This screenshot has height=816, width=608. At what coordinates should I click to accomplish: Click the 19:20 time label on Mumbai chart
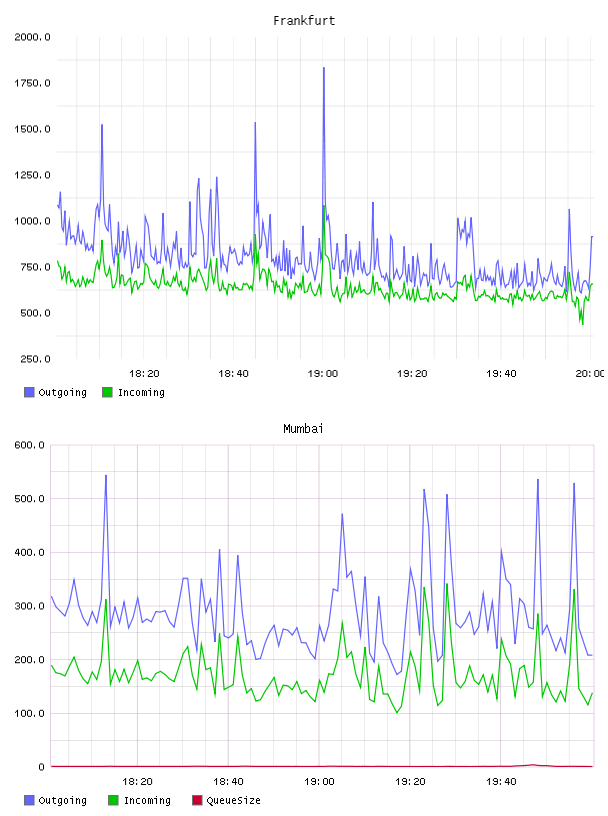pos(410,782)
